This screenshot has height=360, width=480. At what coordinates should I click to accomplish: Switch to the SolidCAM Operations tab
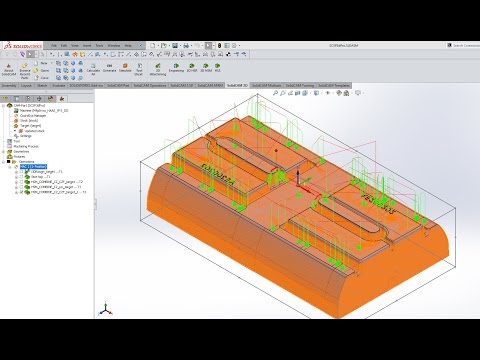click(x=150, y=86)
